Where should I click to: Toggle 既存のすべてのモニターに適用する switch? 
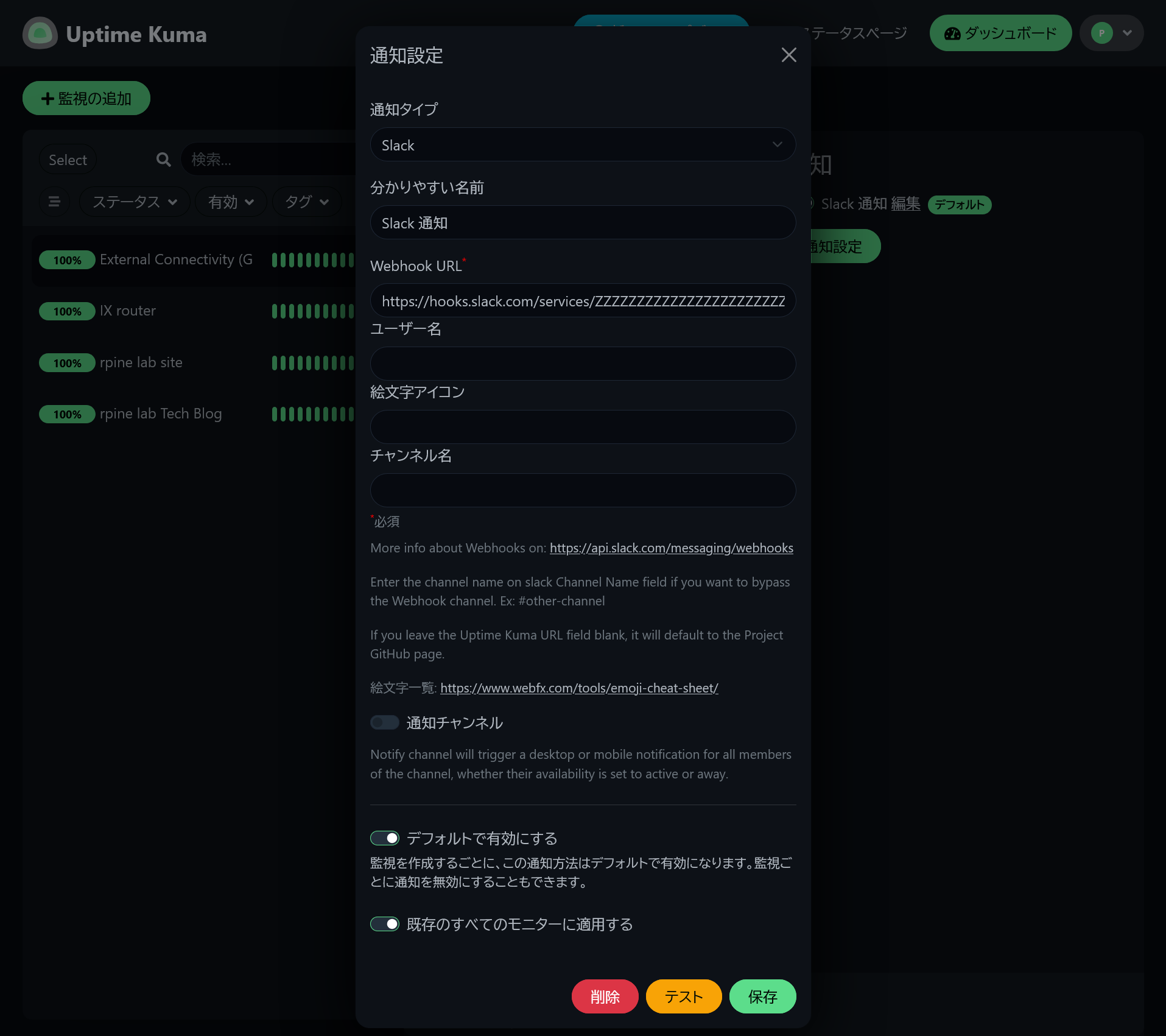click(x=385, y=925)
